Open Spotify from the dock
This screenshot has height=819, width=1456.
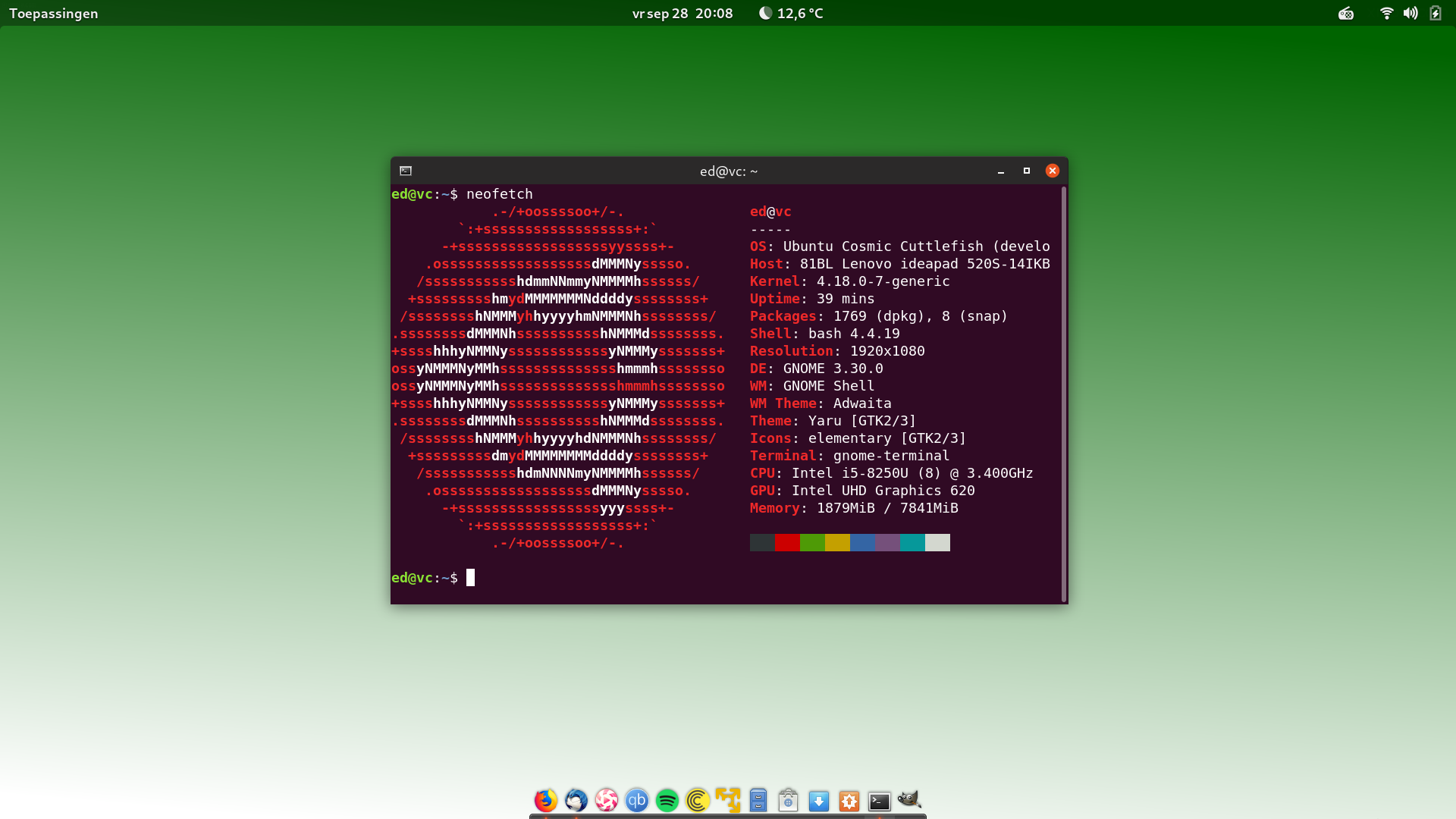[x=667, y=800]
